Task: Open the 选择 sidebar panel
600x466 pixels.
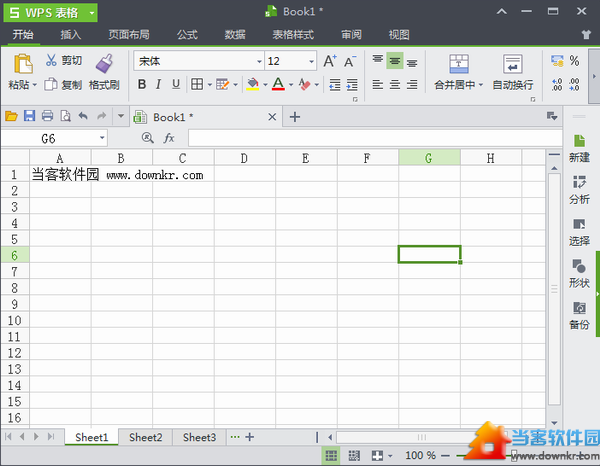Action: (x=579, y=232)
